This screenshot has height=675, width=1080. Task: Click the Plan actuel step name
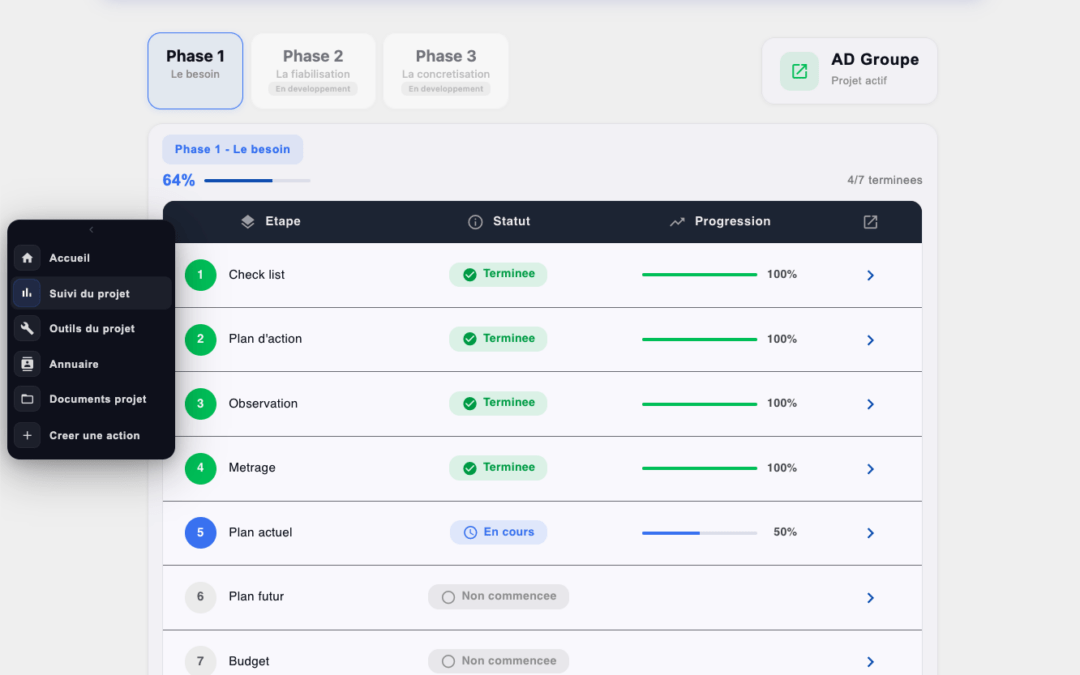pyautogui.click(x=260, y=532)
